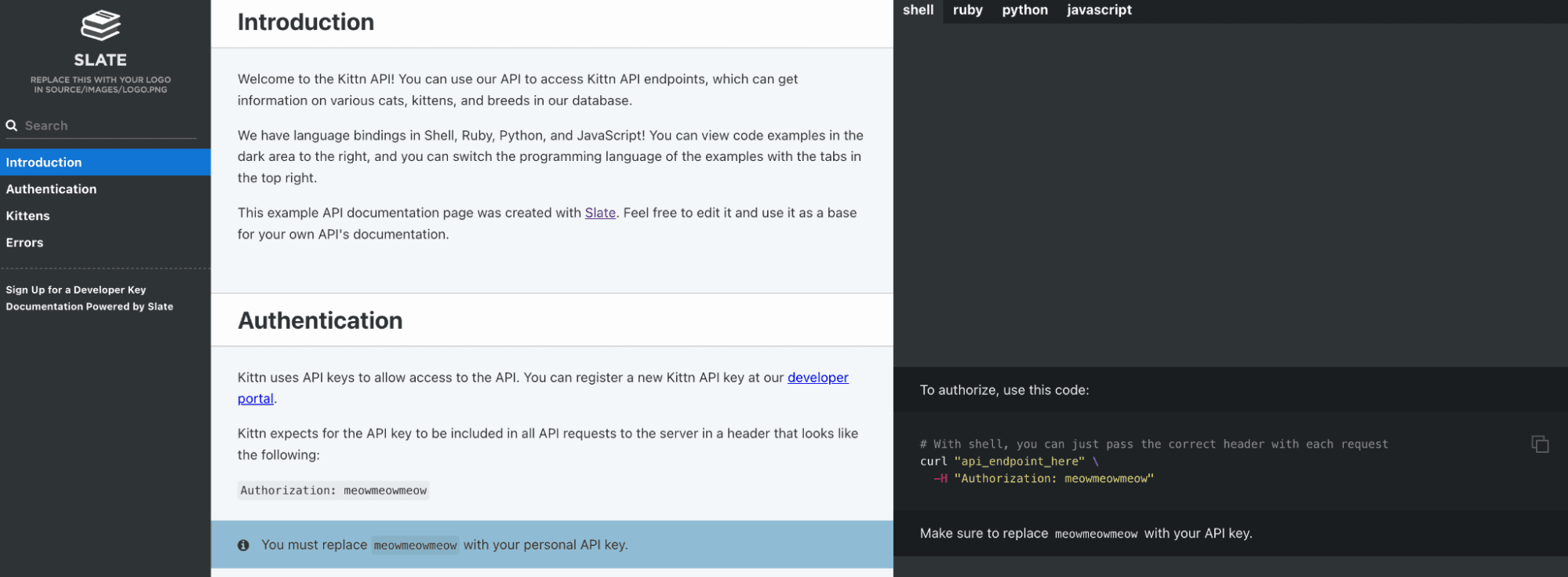
Task: Click the 'We have language bindings' paragraph
Action: (x=551, y=157)
